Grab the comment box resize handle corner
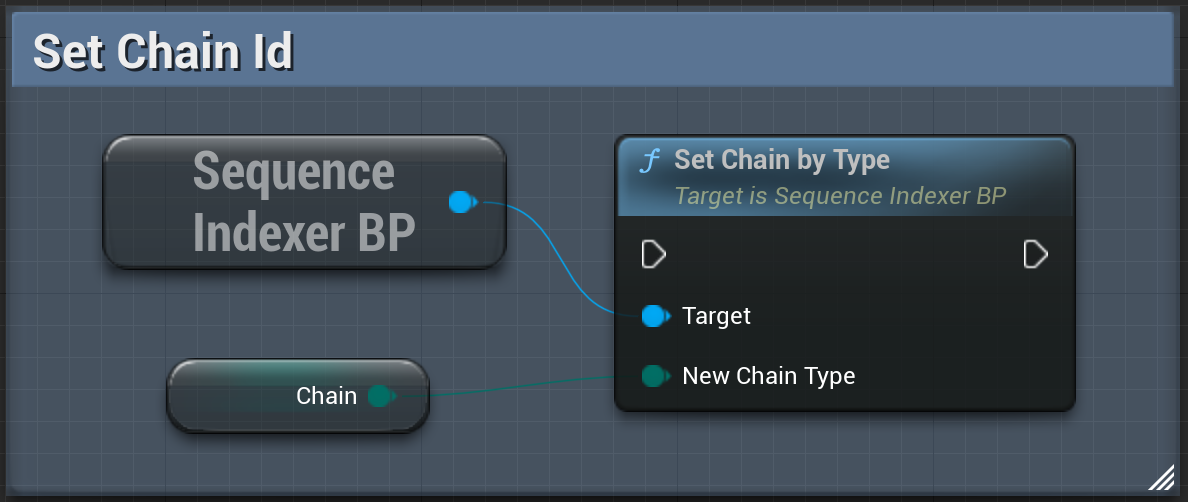 1161,478
